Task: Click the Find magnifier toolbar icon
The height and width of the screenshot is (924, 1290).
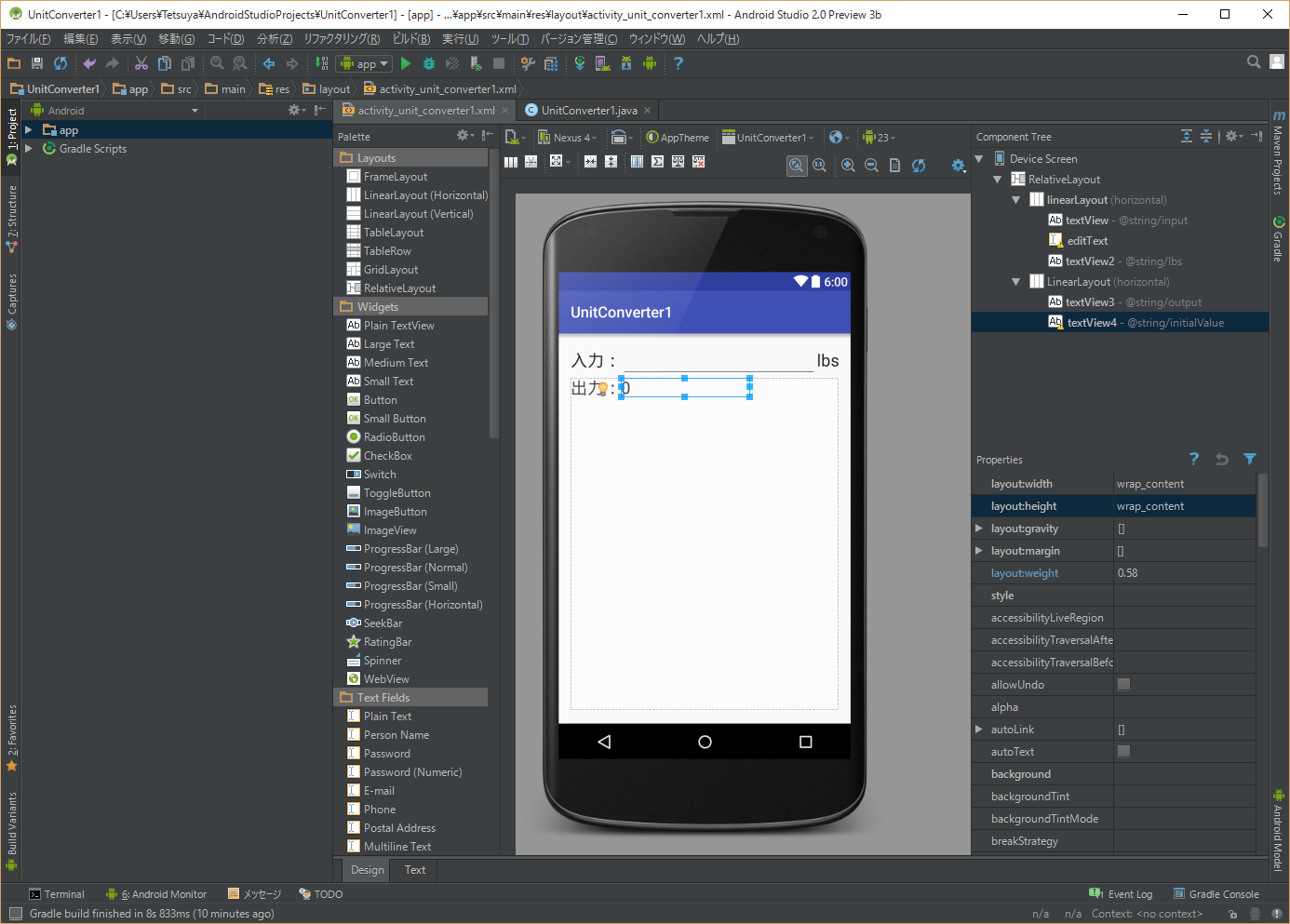Action: tap(217, 63)
